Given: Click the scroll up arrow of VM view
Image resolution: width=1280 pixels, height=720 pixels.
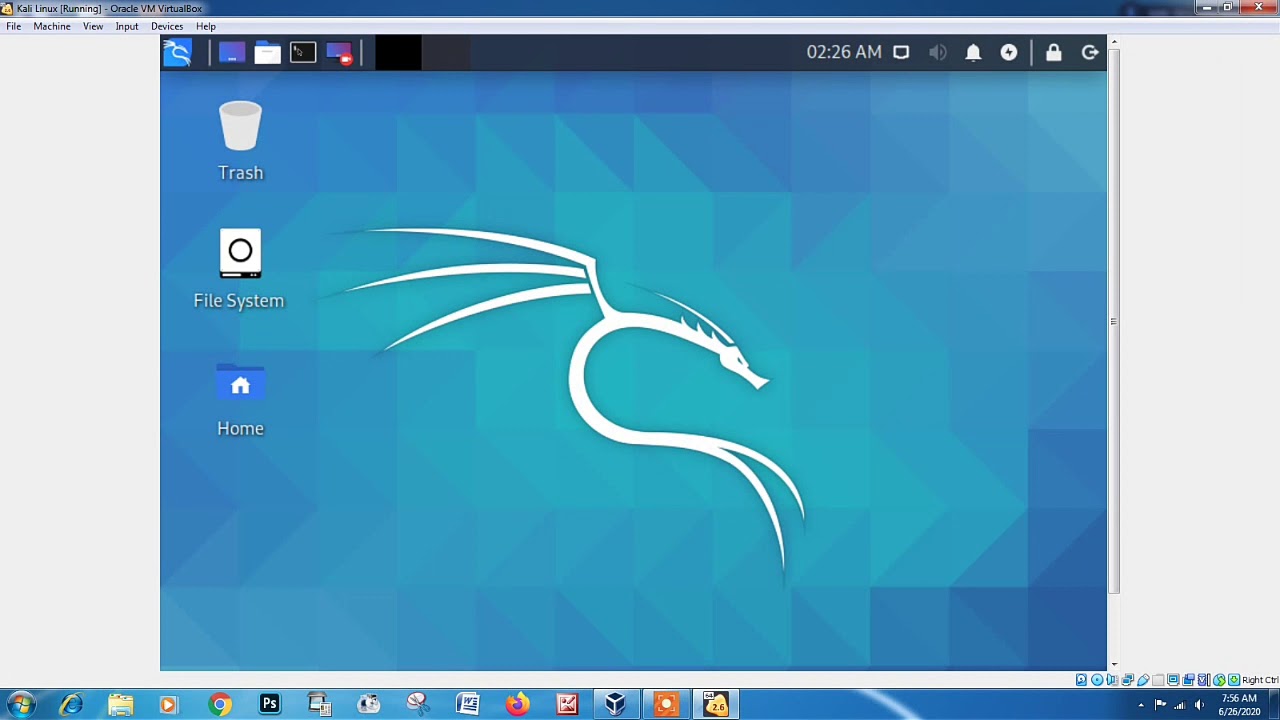Looking at the screenshot, I should [x=1113, y=42].
